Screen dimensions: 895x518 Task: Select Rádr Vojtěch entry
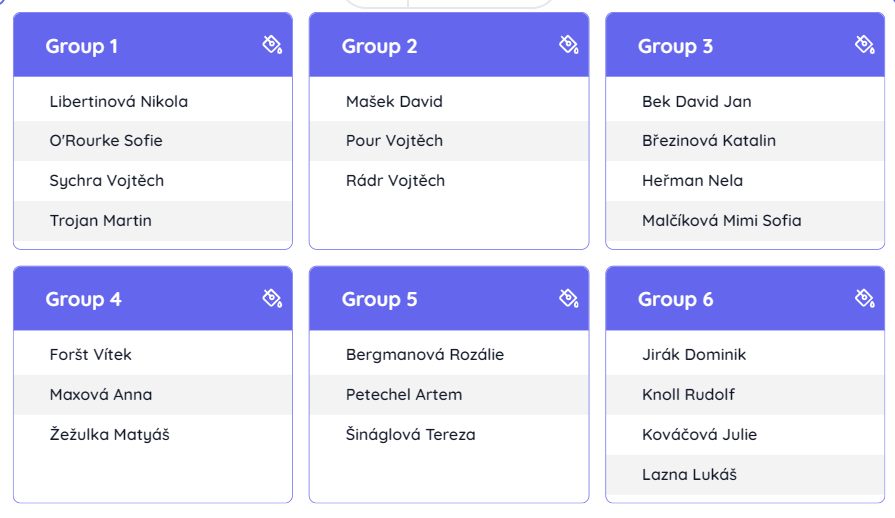pyautogui.click(x=395, y=181)
